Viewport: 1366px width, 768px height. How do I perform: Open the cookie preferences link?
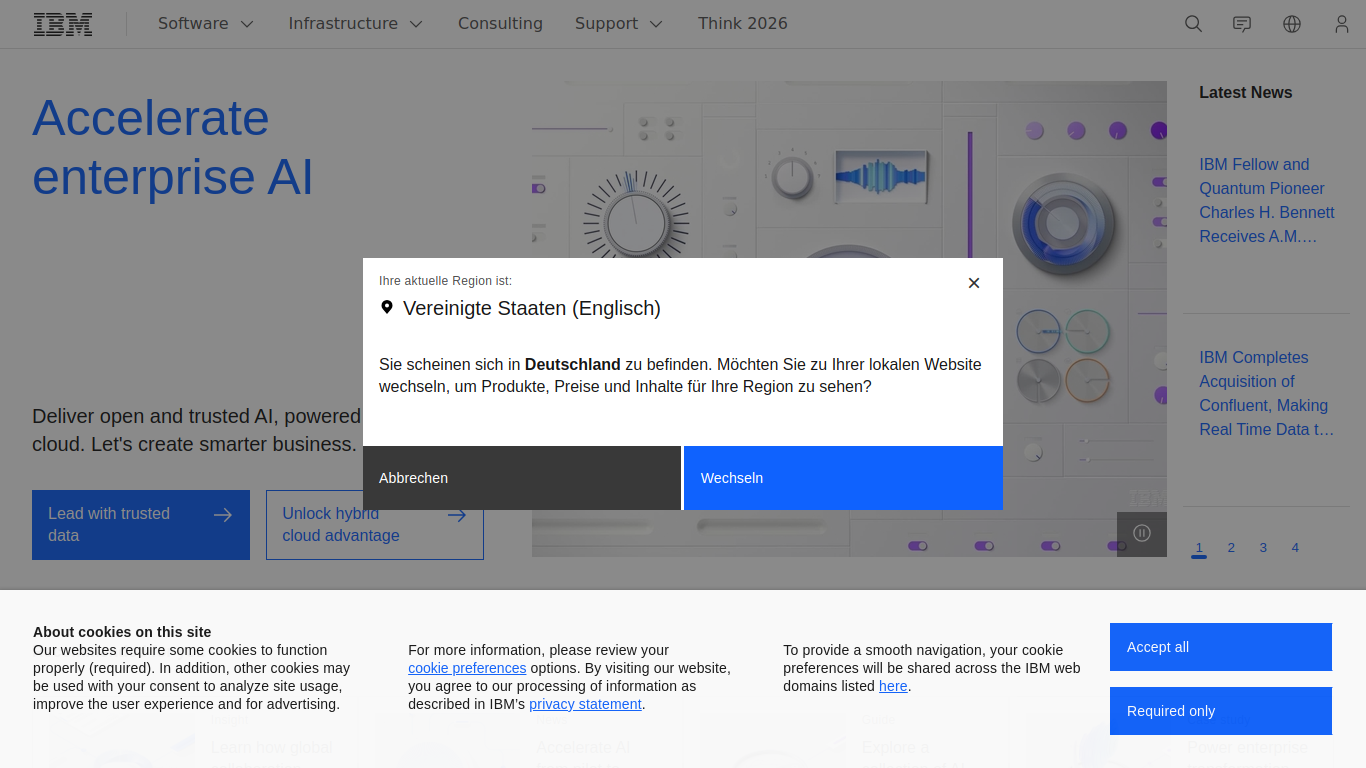467,668
